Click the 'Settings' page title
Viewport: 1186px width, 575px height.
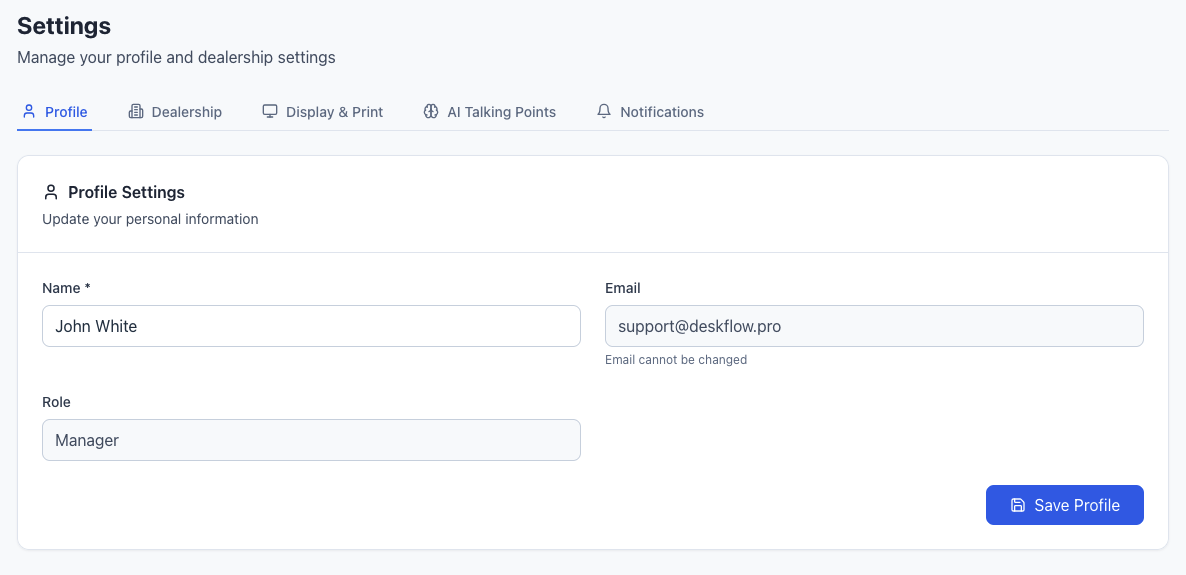(x=64, y=26)
